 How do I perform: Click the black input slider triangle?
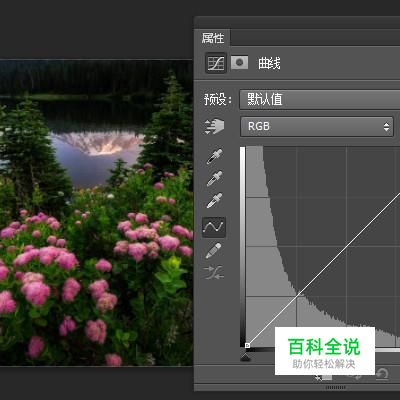click(x=245, y=358)
